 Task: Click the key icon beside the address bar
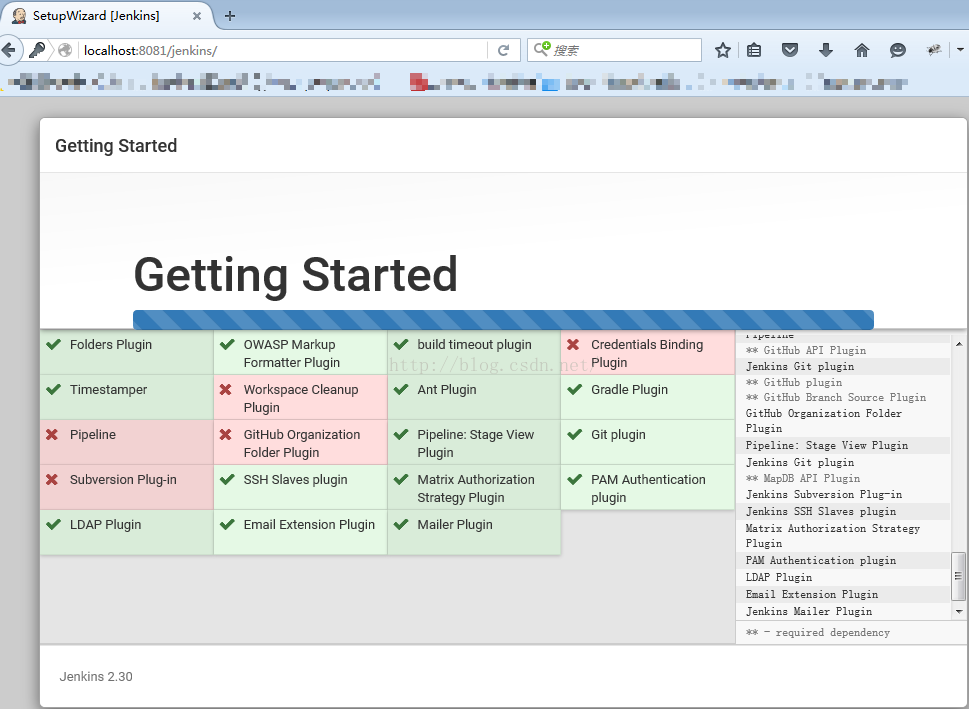click(x=37, y=50)
